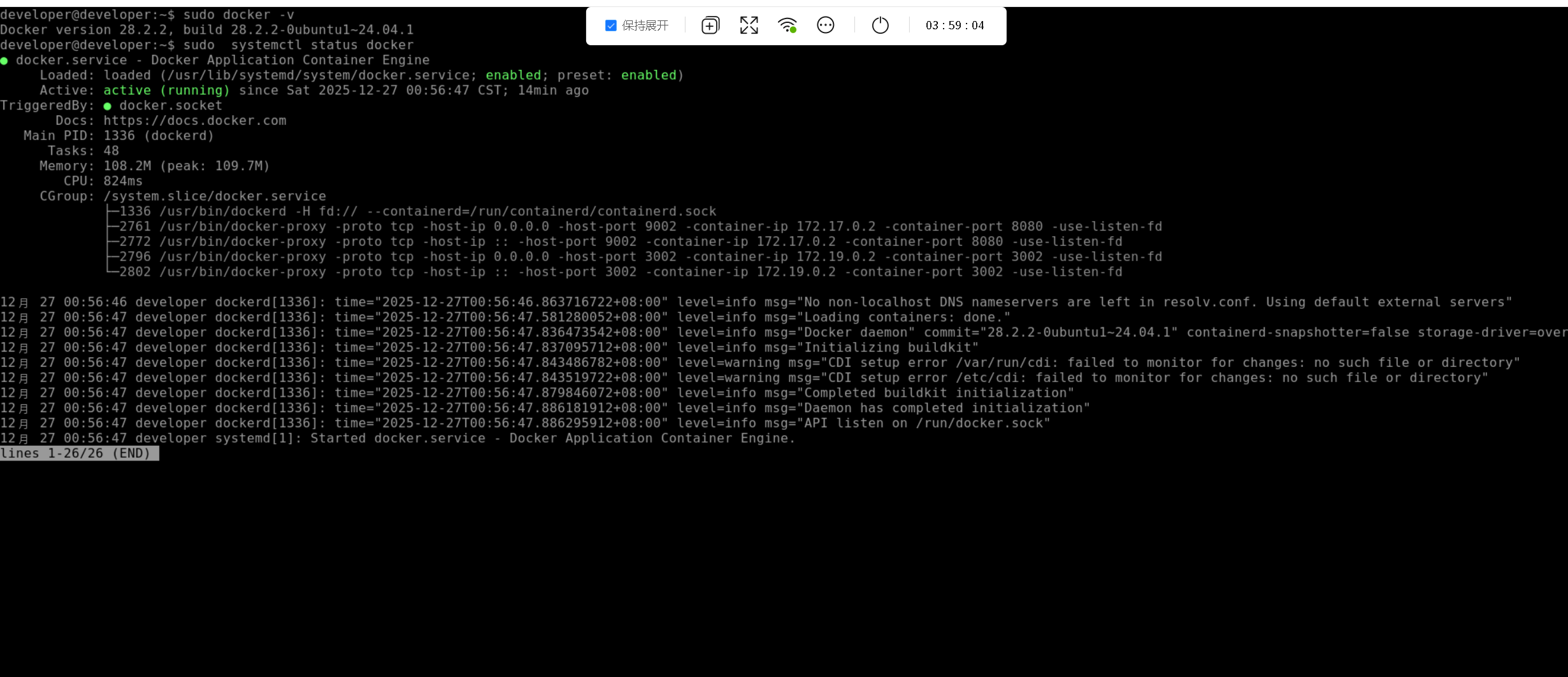Click the '/etc/cdi' CDI setup error warning
The height and width of the screenshot is (677, 1568).
coord(744,378)
